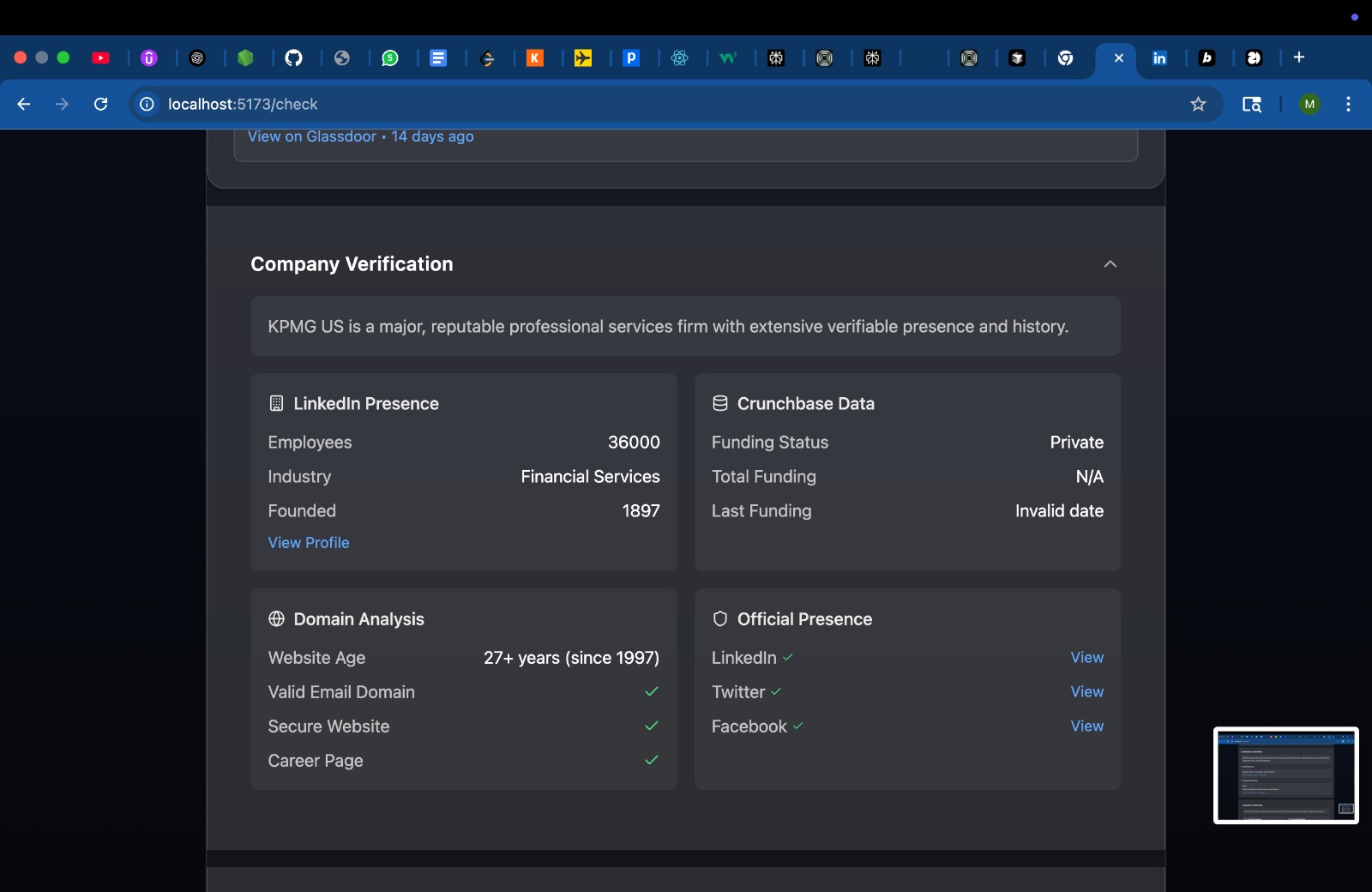Switch to the YouTube tab
Viewport: 1372px width, 892px height.
click(101, 58)
